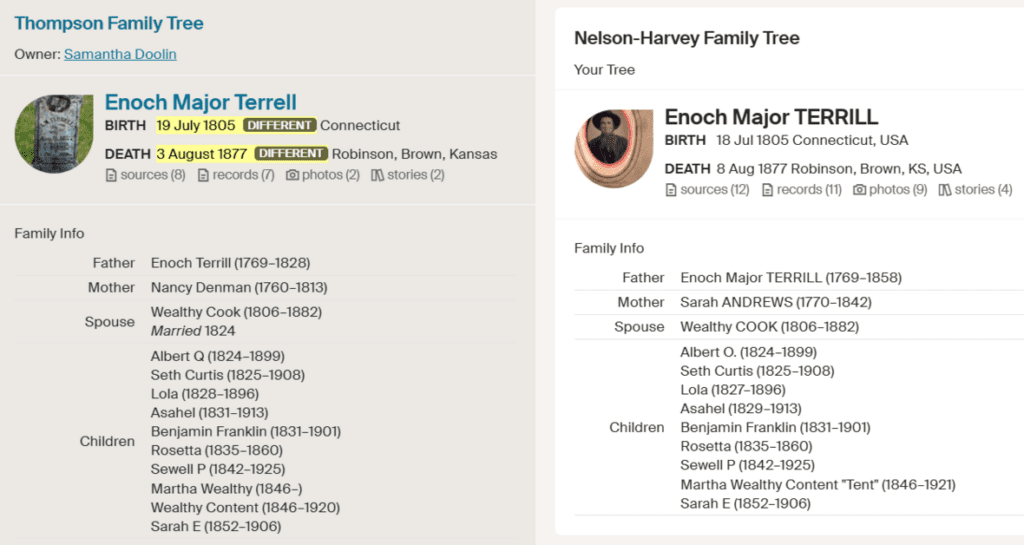This screenshot has height=545, width=1024.
Task: Open records (11) icon in Nelson-Harvey tree
Action: (x=767, y=190)
